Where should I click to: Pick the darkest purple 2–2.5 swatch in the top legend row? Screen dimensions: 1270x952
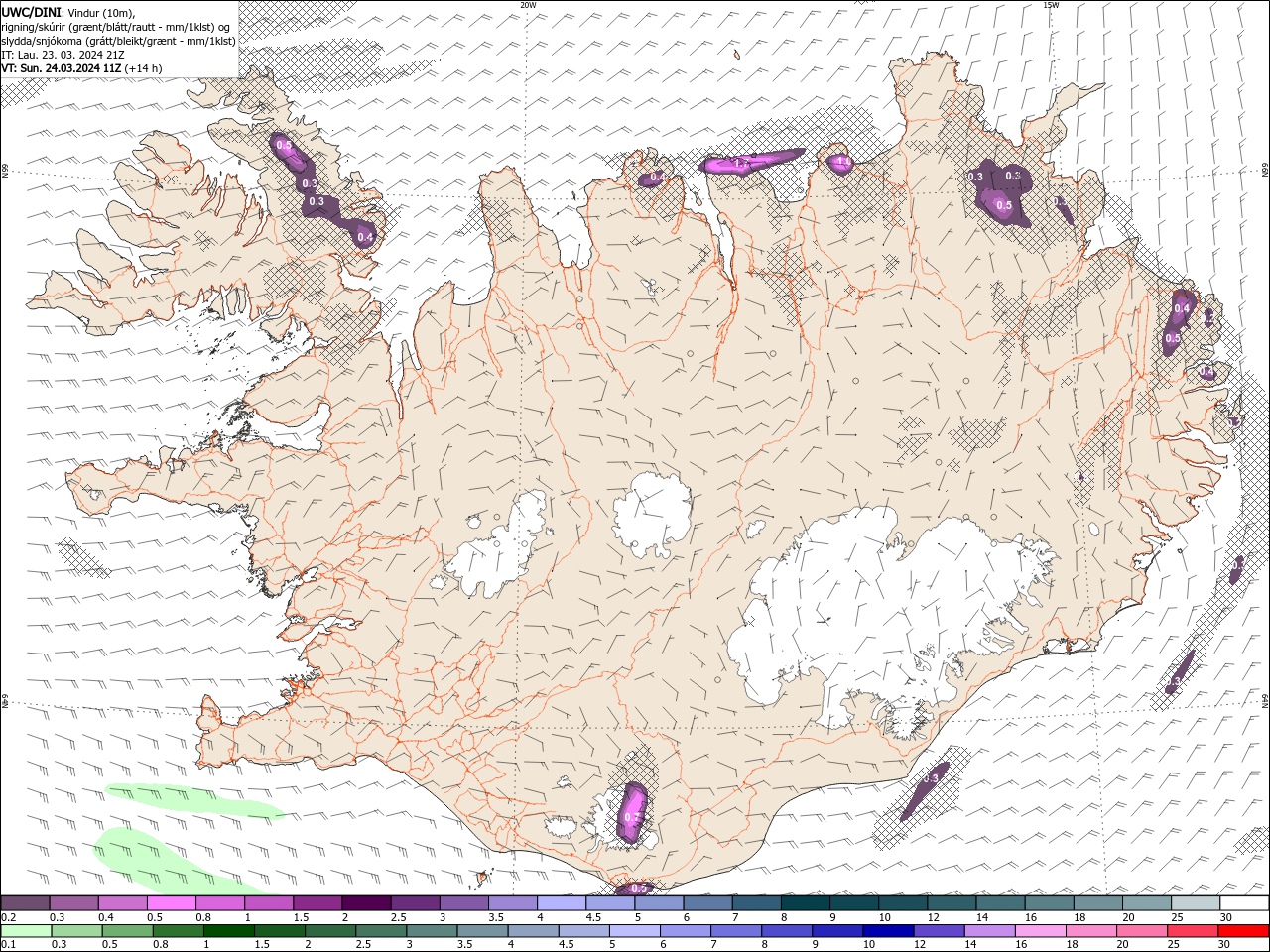pyautogui.click(x=366, y=903)
